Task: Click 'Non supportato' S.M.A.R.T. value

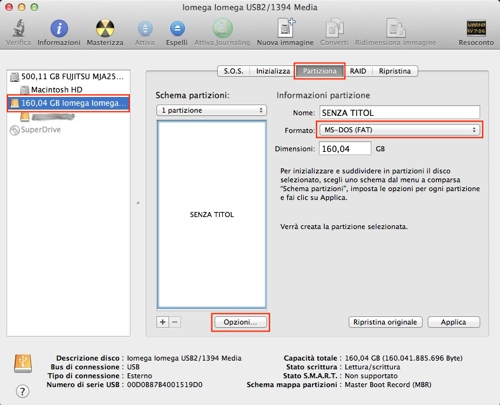Action: click(x=371, y=376)
